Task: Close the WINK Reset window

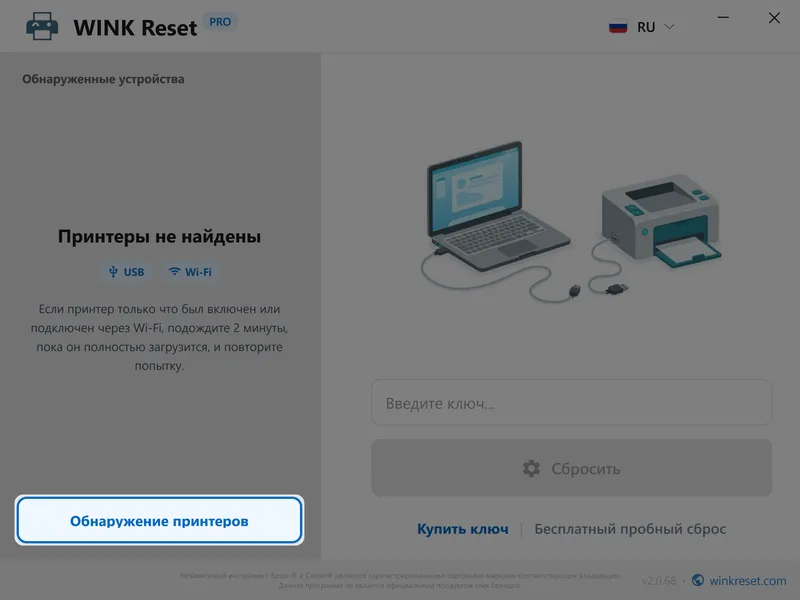Action: pyautogui.click(x=774, y=18)
